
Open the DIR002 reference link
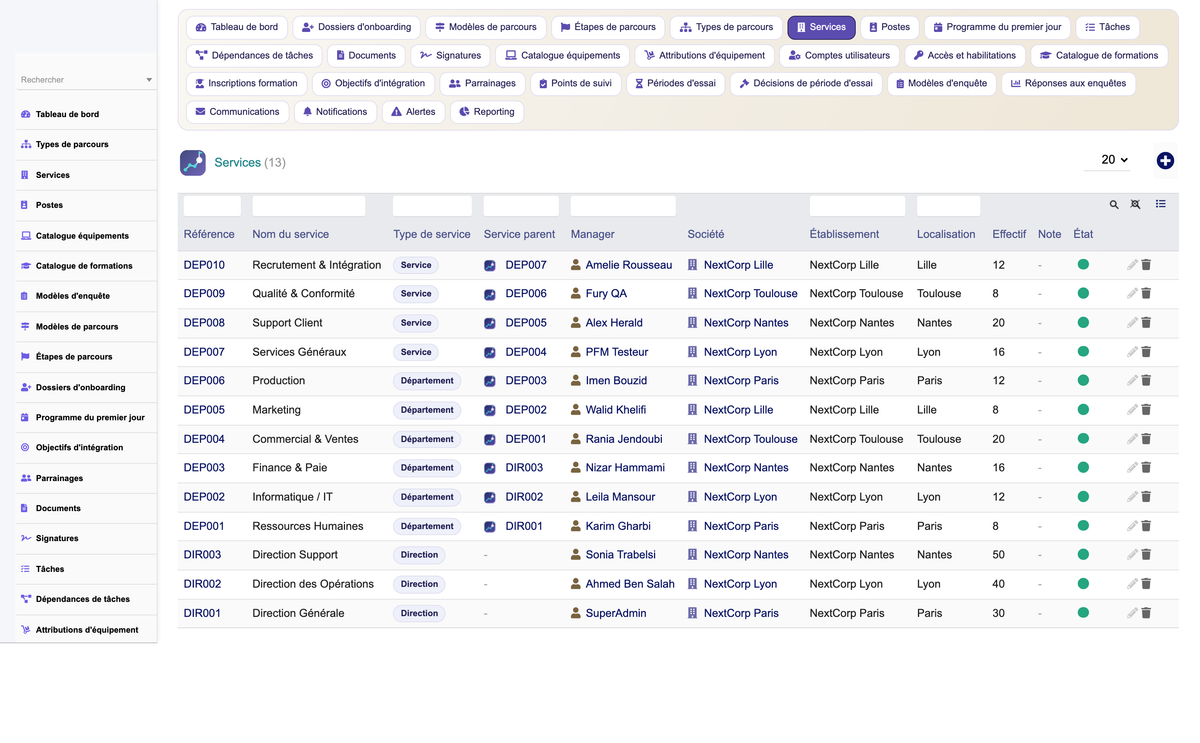click(x=203, y=584)
